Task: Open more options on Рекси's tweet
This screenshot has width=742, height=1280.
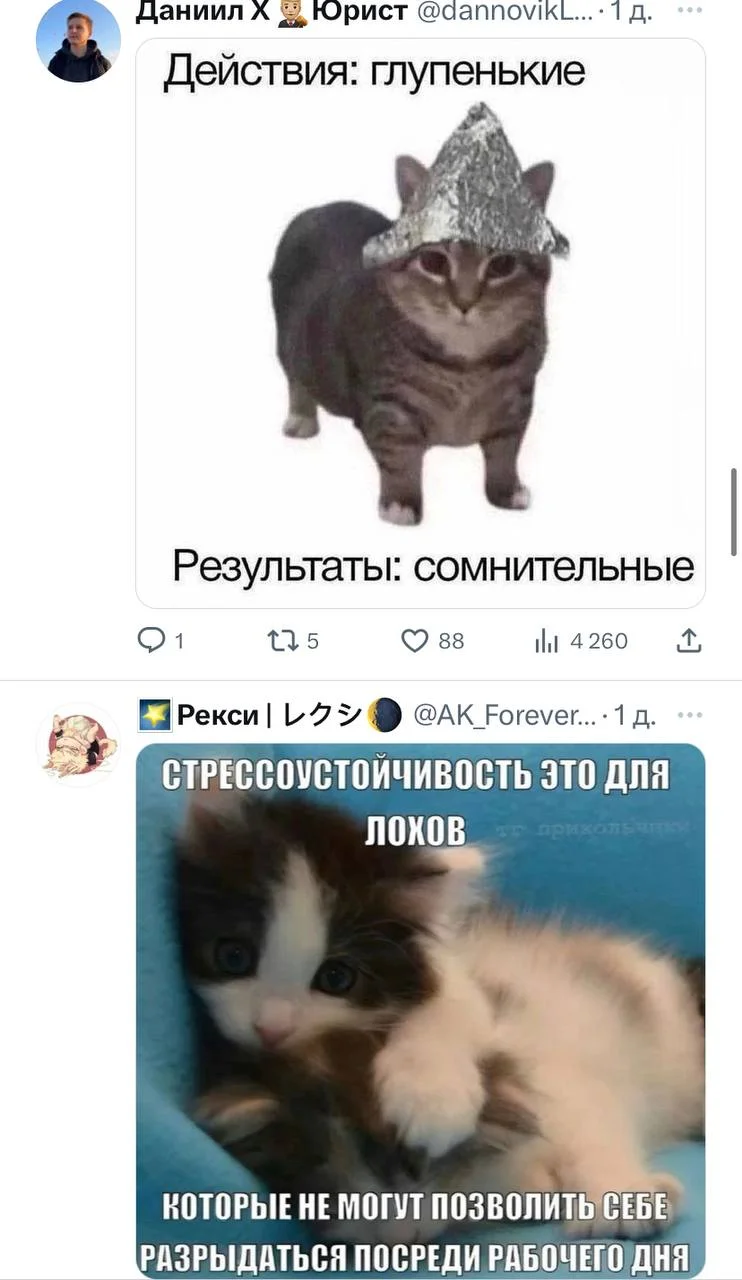Action: (689, 715)
